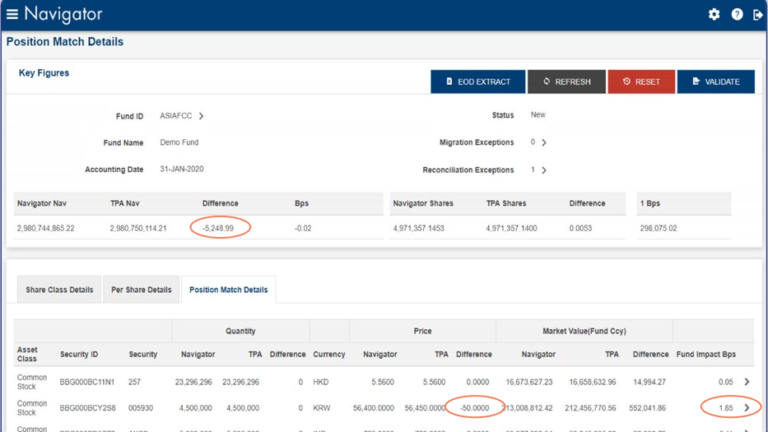Click Fund Impact Bps value 0.05
The image size is (768, 432).
726,382
